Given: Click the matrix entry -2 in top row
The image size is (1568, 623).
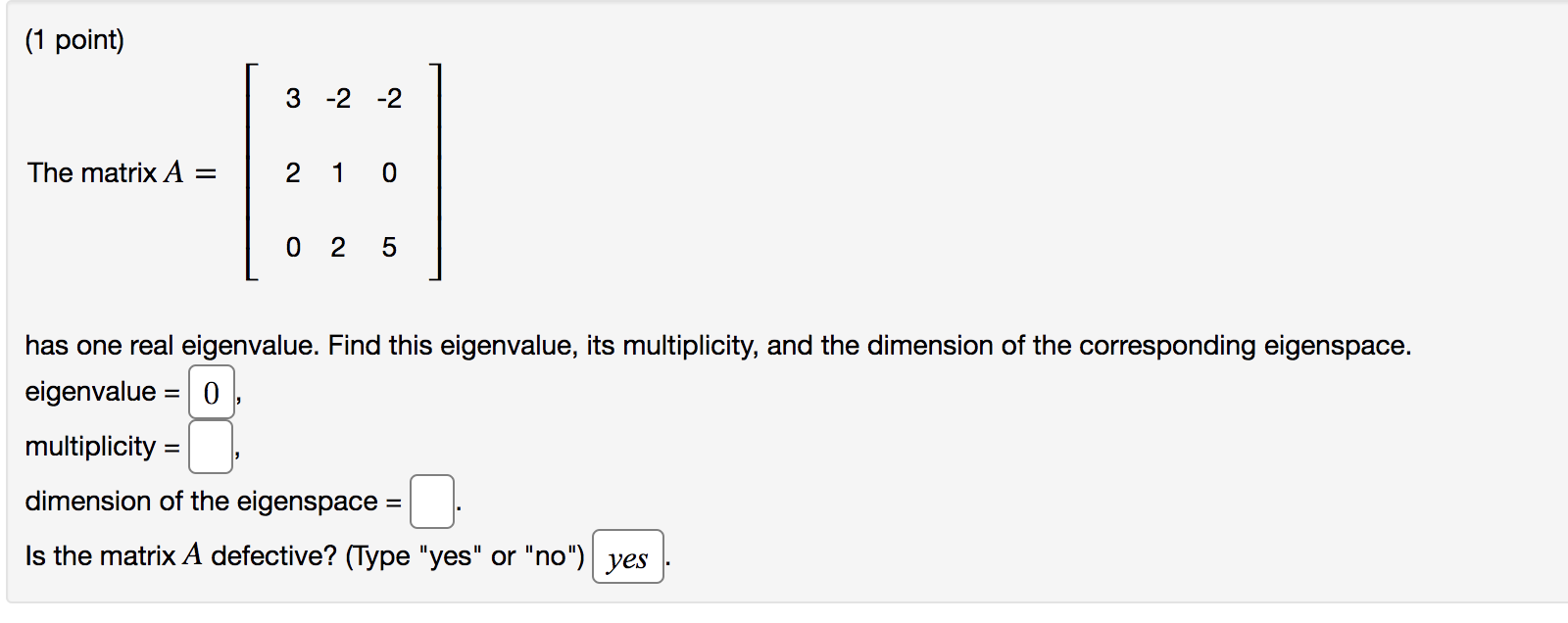Looking at the screenshot, I should click(x=337, y=98).
